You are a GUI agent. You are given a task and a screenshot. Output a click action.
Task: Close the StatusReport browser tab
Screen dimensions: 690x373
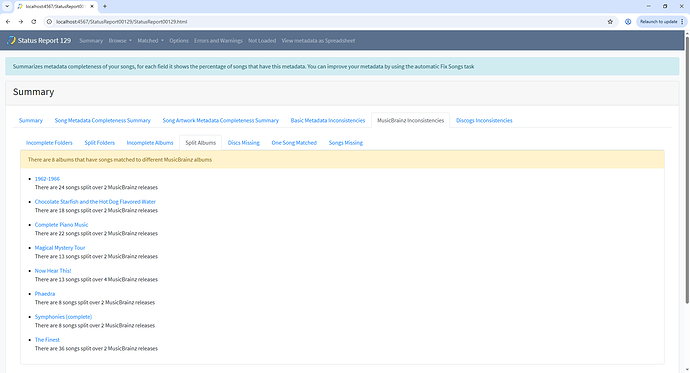92,6
